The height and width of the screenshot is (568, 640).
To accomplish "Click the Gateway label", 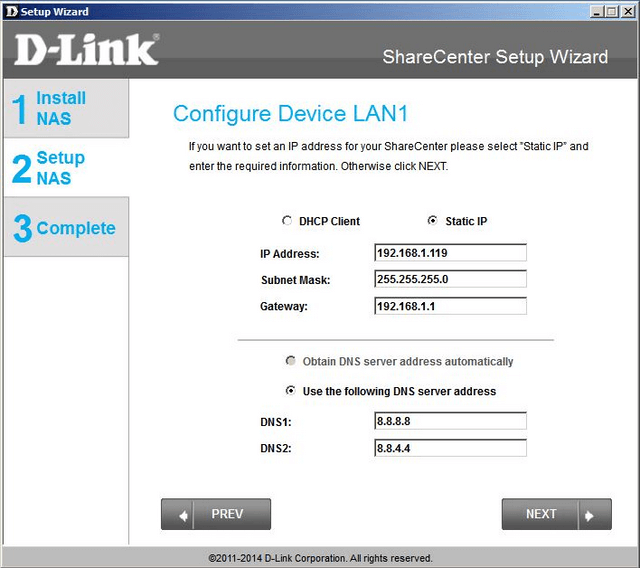I will click(x=284, y=306).
